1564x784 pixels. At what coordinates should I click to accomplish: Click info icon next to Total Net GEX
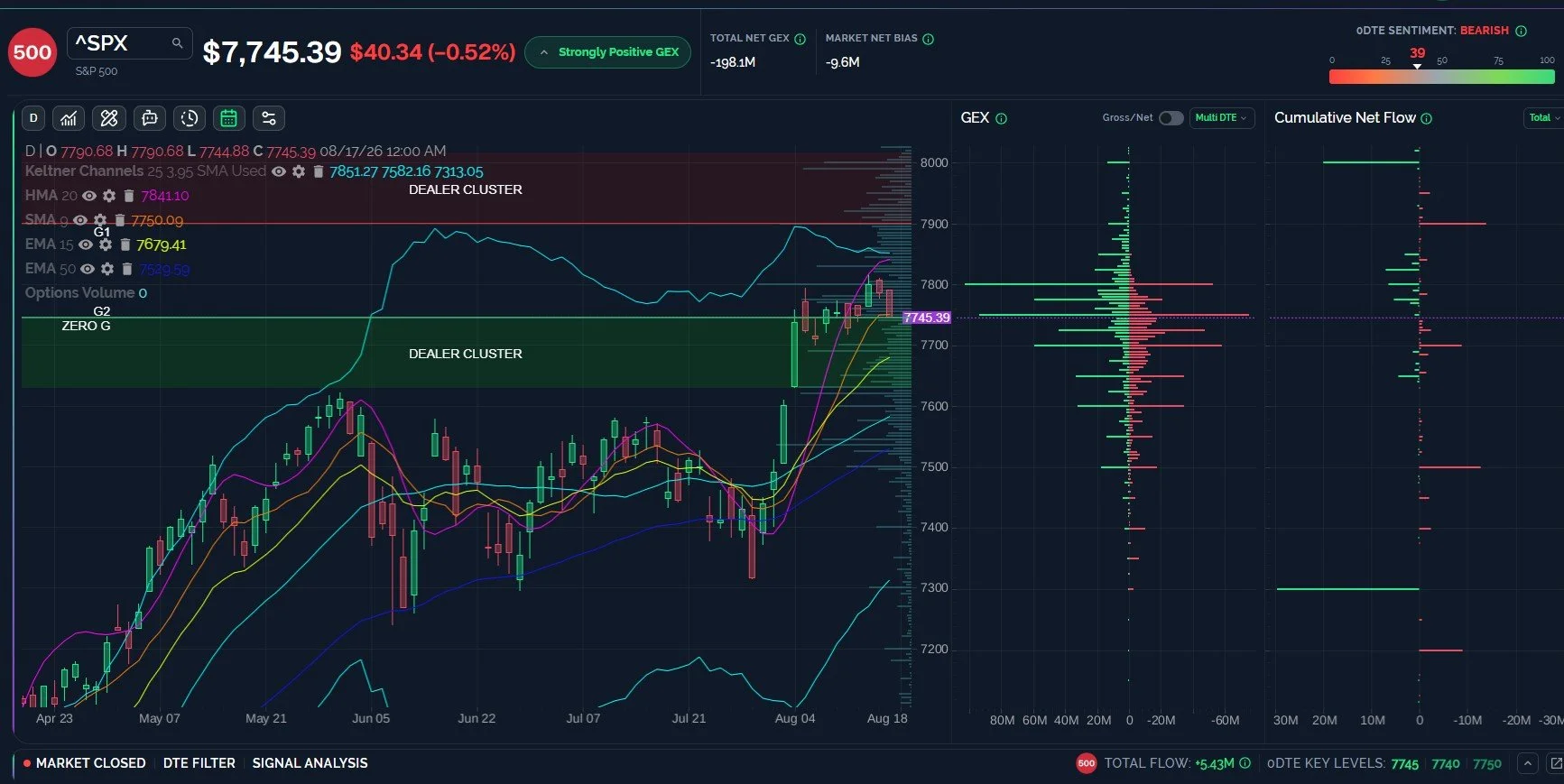[800, 39]
